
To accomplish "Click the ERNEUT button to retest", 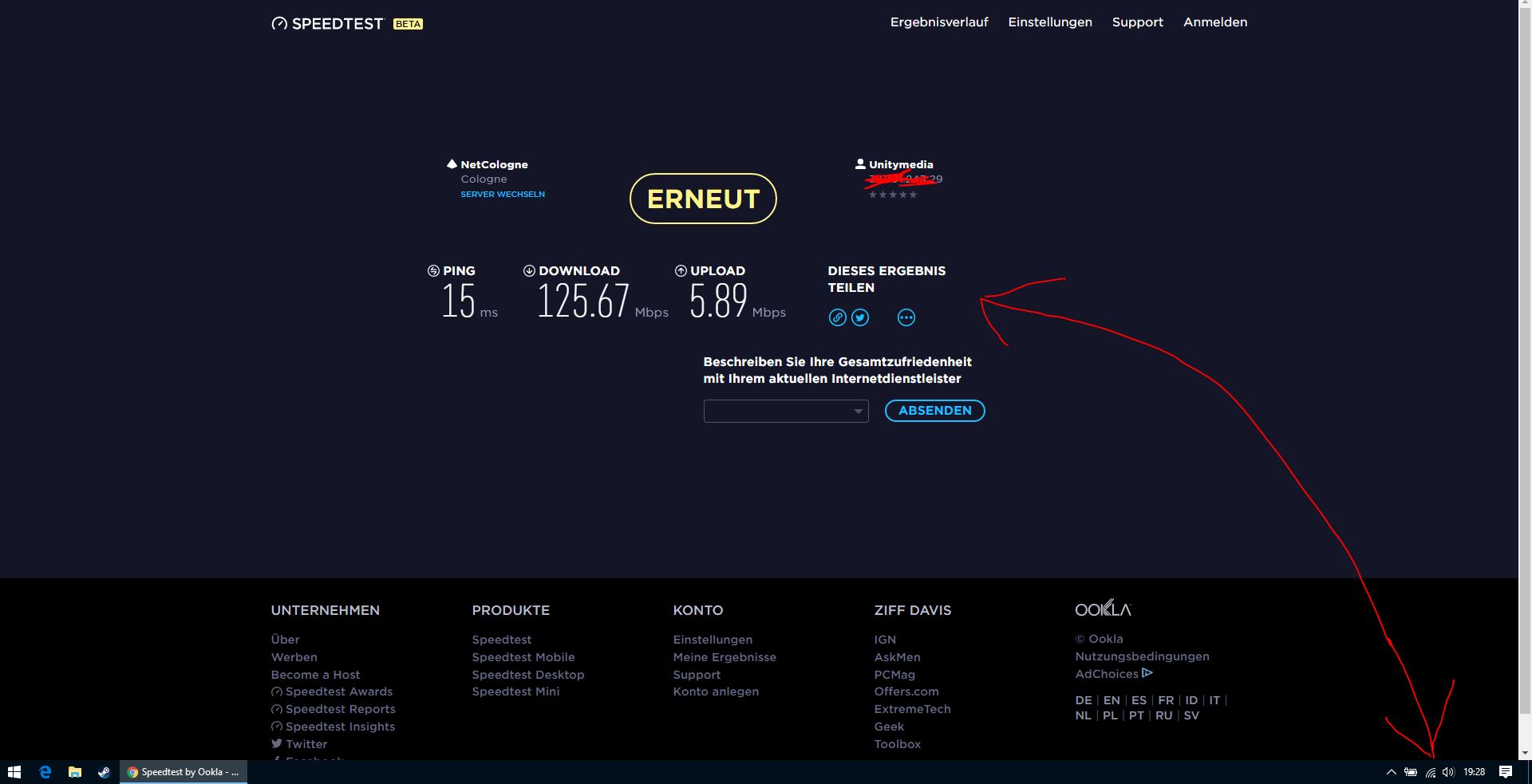I will coord(703,199).
